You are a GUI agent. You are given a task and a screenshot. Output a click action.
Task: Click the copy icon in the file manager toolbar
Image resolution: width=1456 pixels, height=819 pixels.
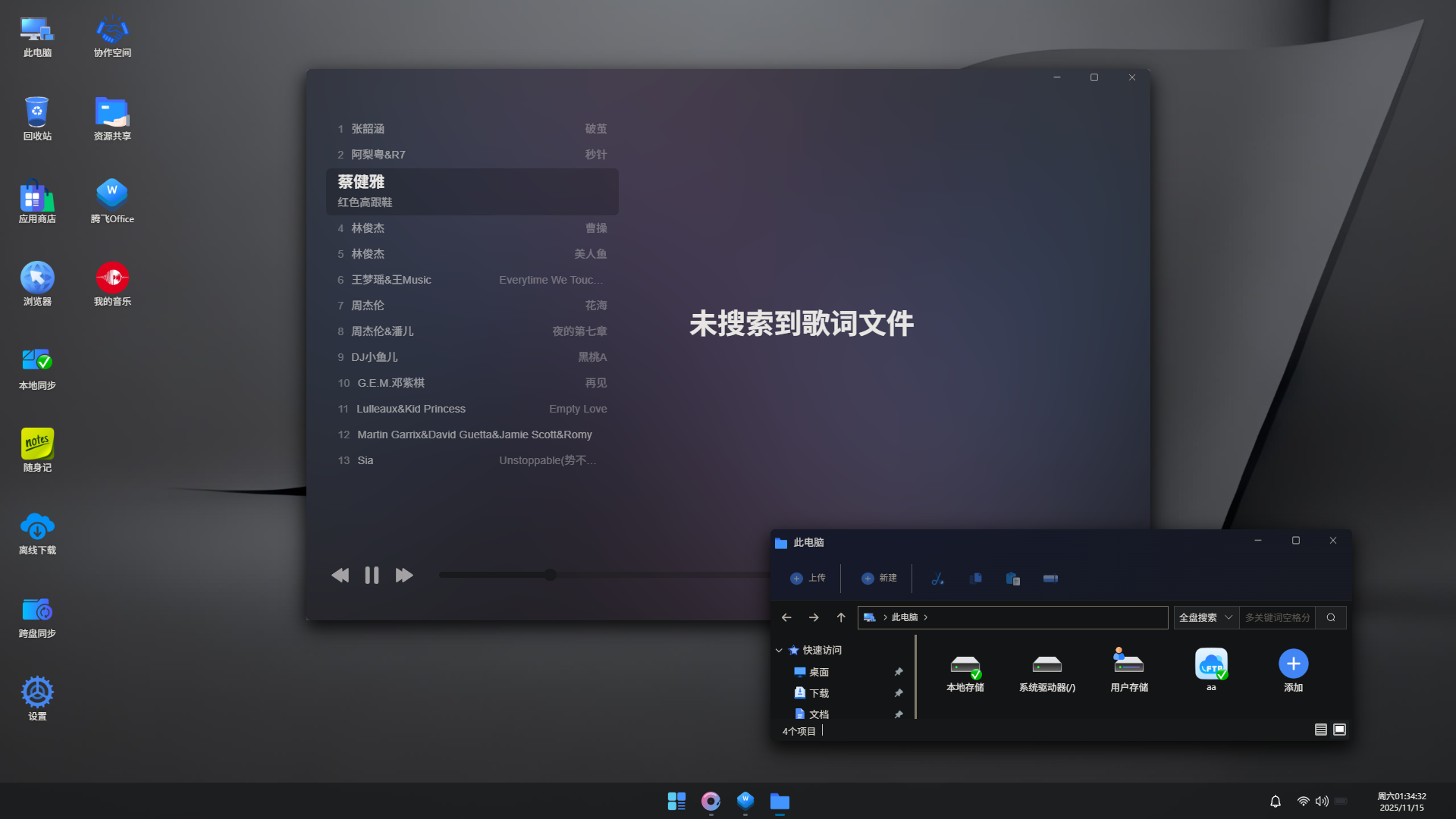[x=976, y=578]
